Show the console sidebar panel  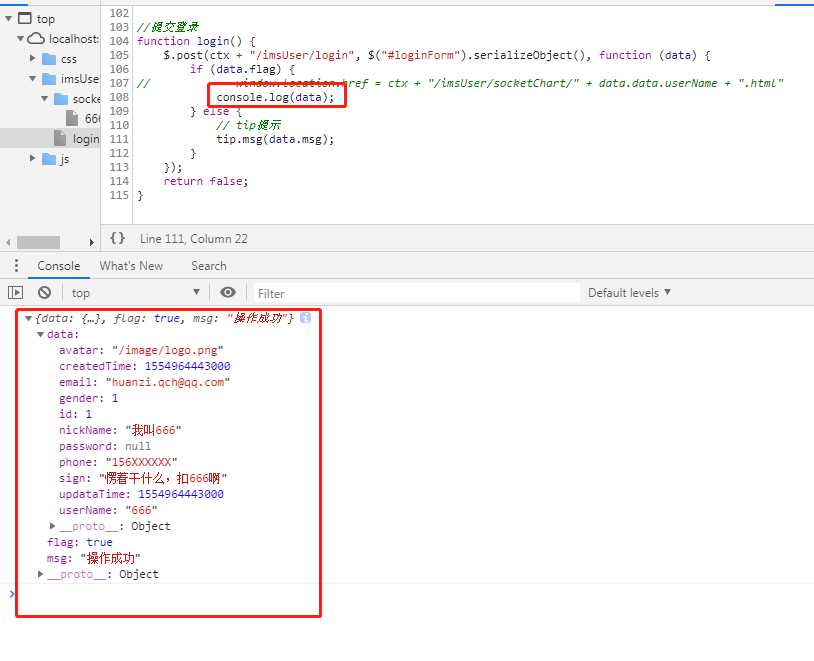pos(16,293)
